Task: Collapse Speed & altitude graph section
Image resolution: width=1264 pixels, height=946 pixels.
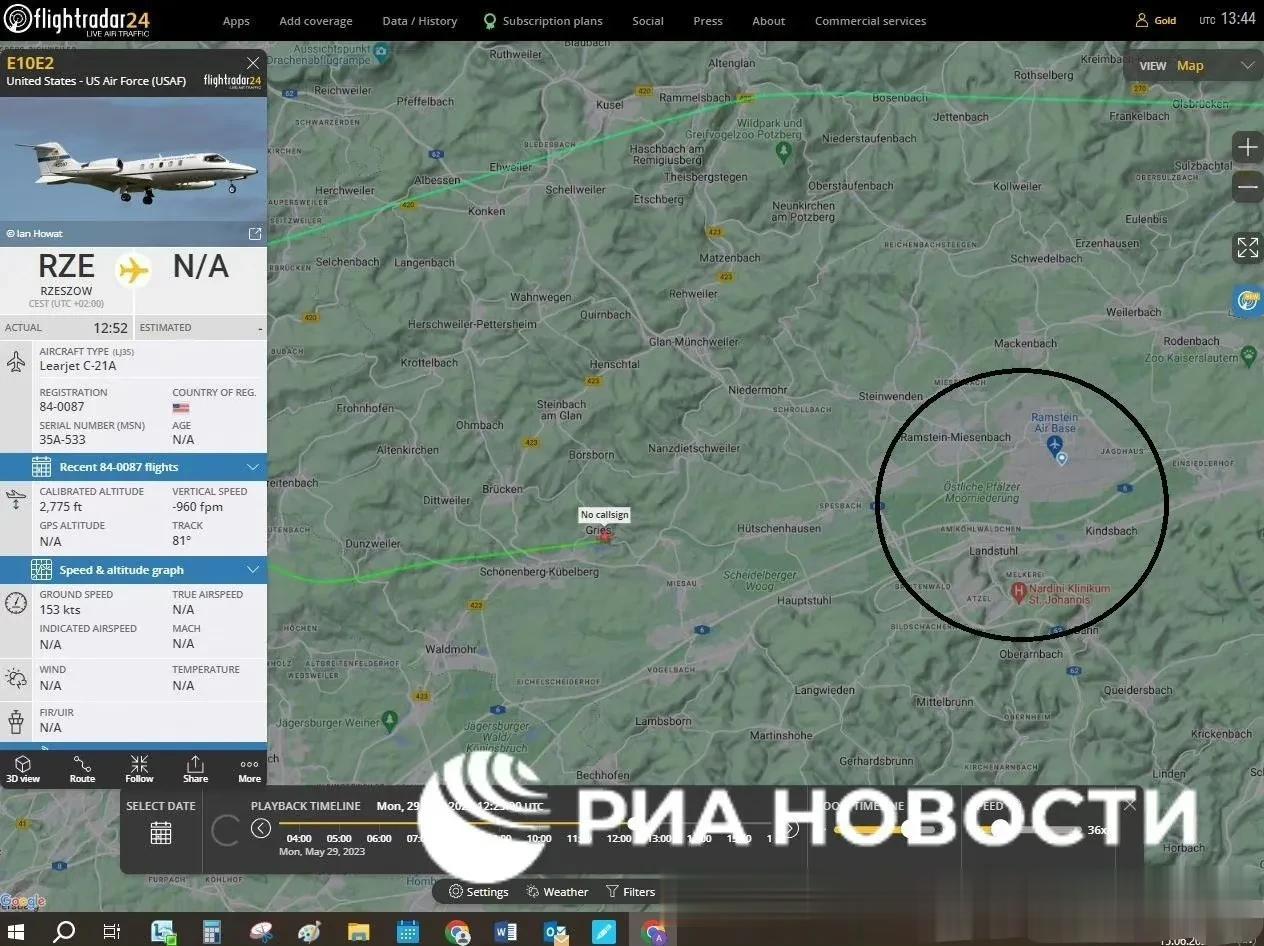Action: coord(133,570)
